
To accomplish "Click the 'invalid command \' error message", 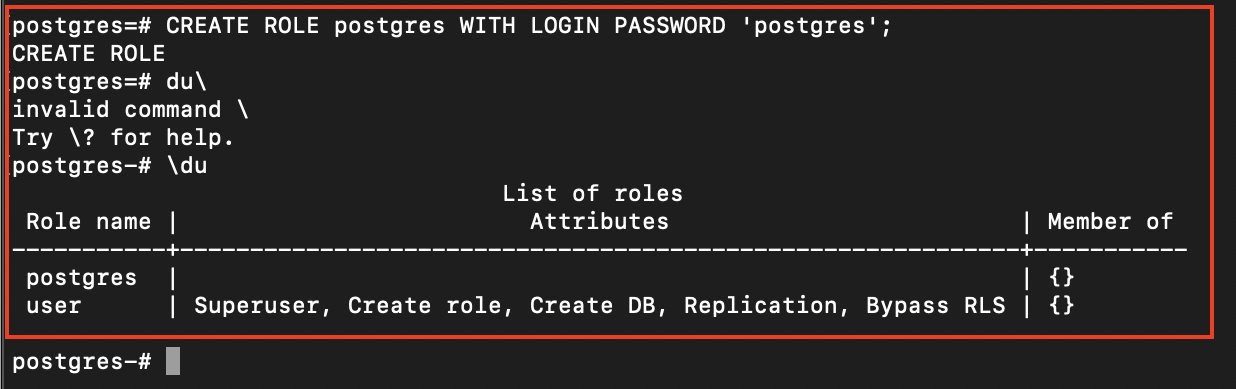I will (x=117, y=110).
